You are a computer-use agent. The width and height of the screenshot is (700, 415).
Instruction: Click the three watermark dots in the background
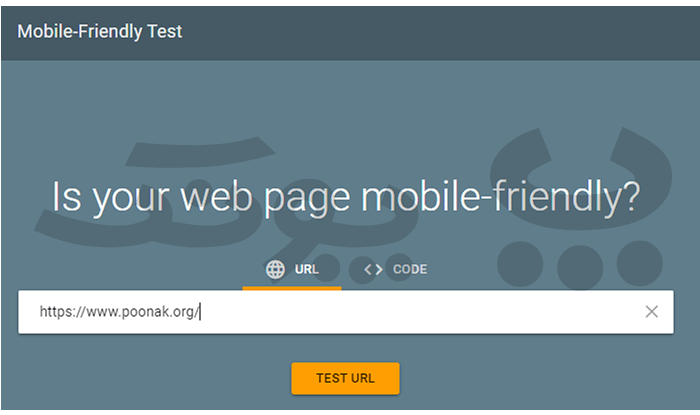point(580,265)
